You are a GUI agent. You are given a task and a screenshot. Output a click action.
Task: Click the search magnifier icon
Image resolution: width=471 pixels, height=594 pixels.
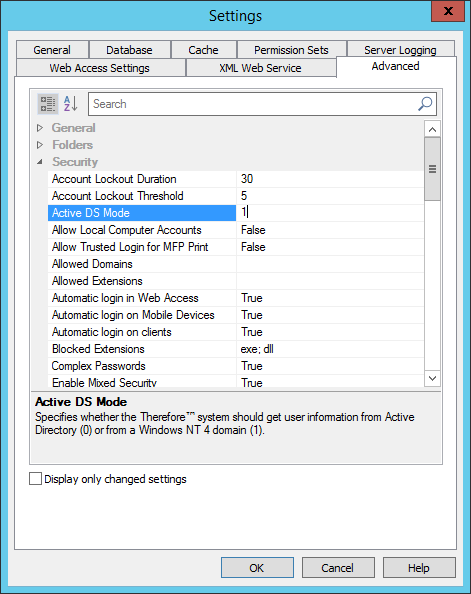tap(425, 103)
